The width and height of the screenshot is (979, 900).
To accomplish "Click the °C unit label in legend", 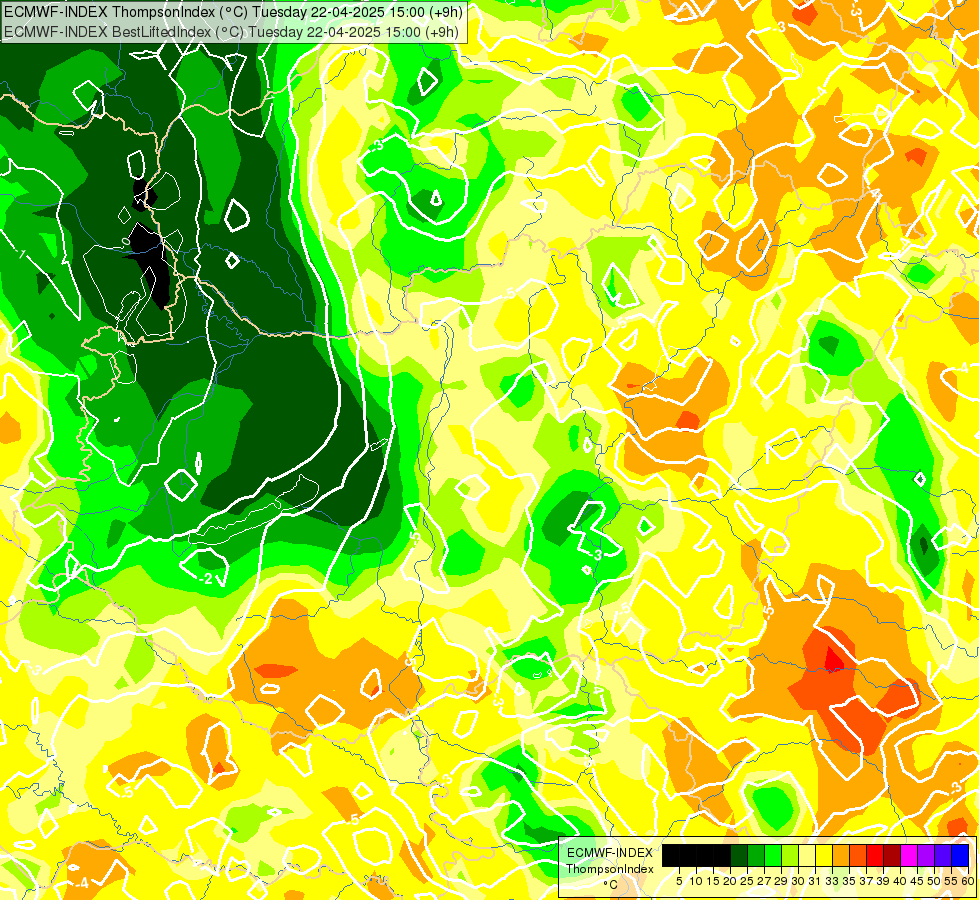I will 611,885.
